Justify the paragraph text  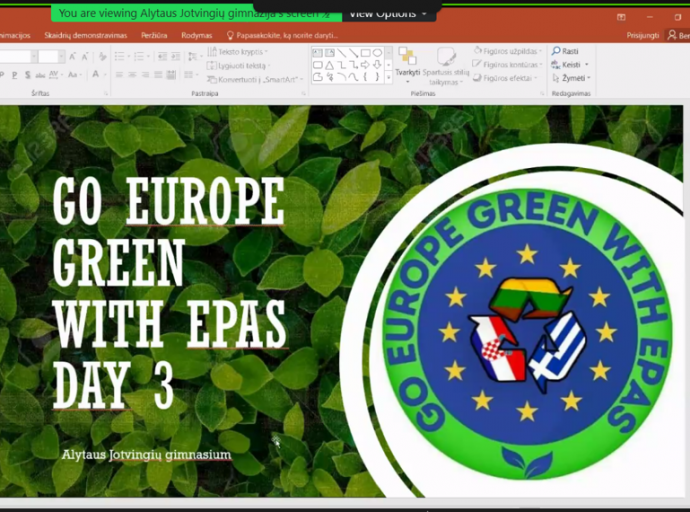point(158,75)
